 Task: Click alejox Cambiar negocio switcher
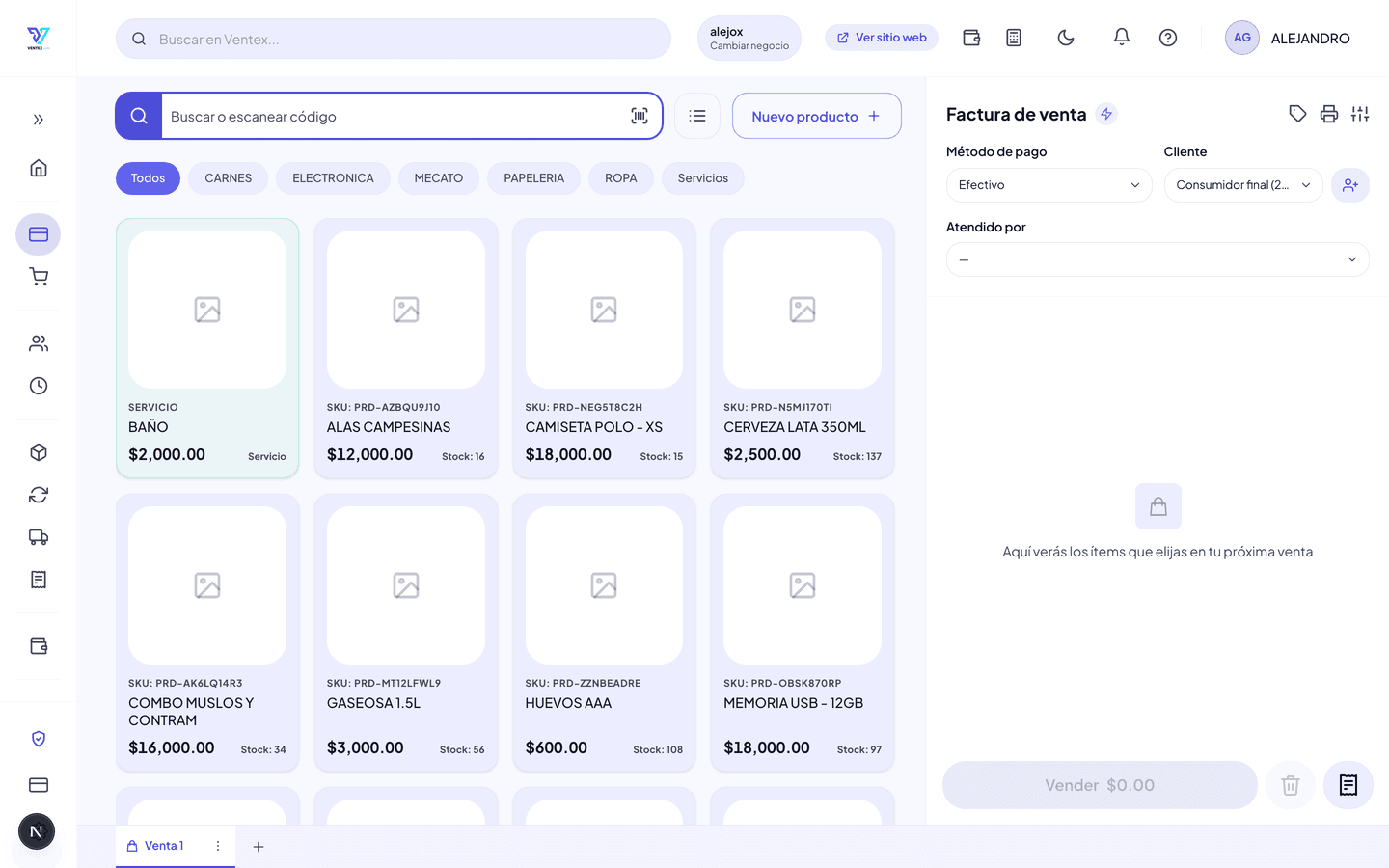[749, 39]
